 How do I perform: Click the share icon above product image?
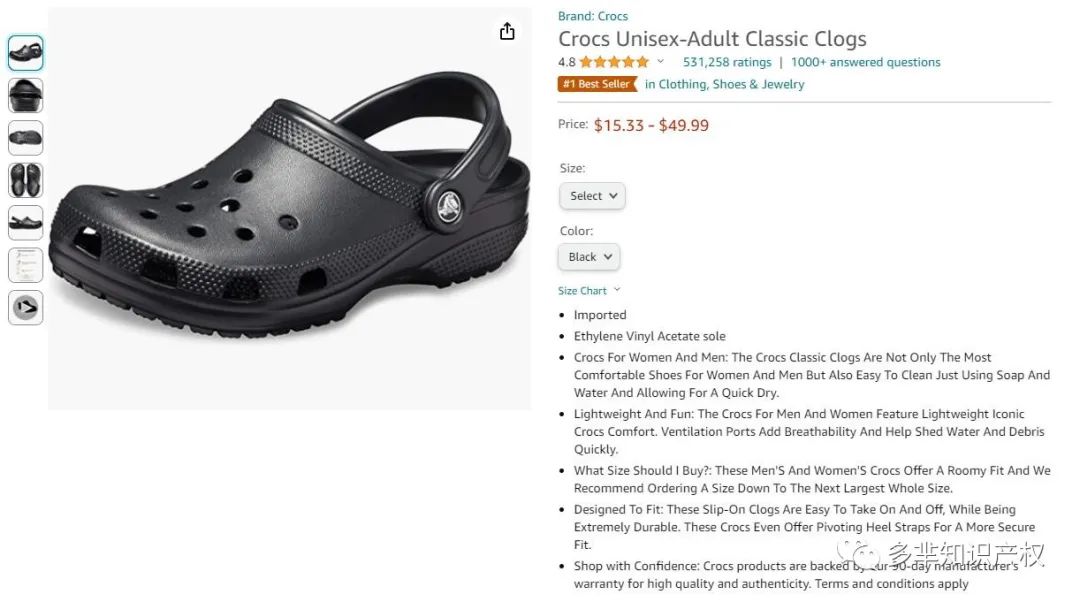507,32
